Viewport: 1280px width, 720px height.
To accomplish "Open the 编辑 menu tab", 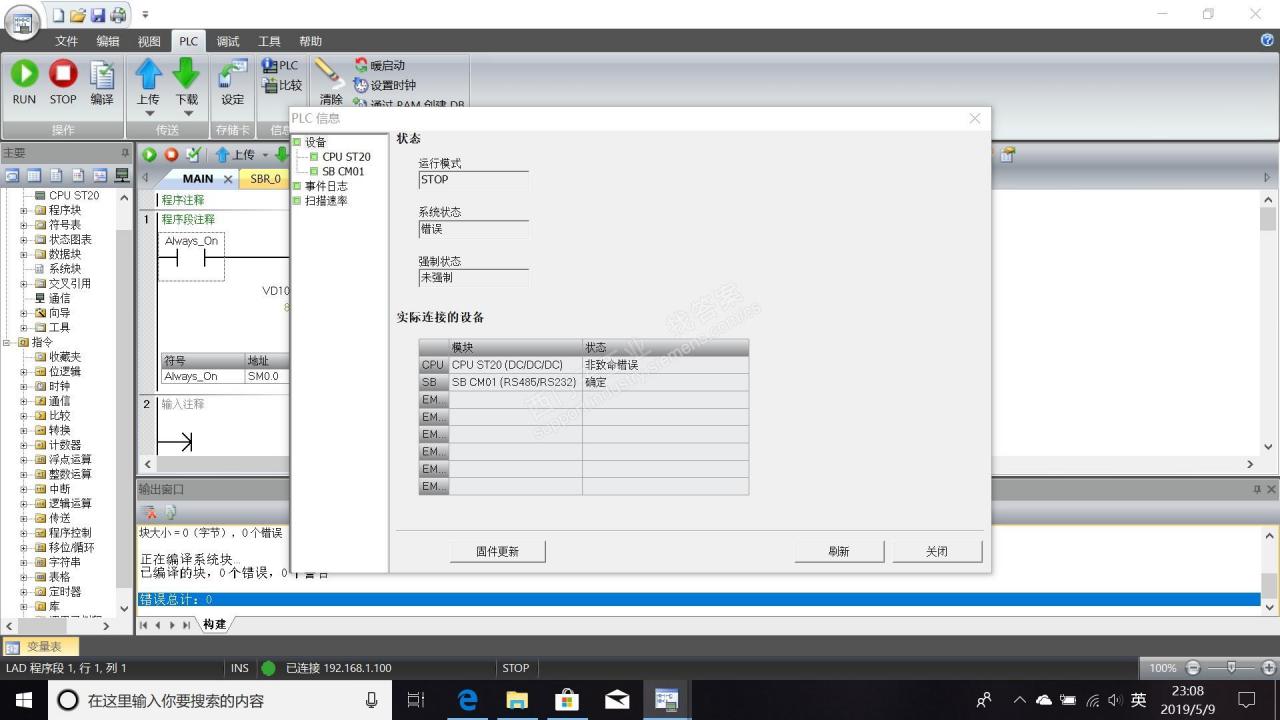I will click(x=107, y=41).
